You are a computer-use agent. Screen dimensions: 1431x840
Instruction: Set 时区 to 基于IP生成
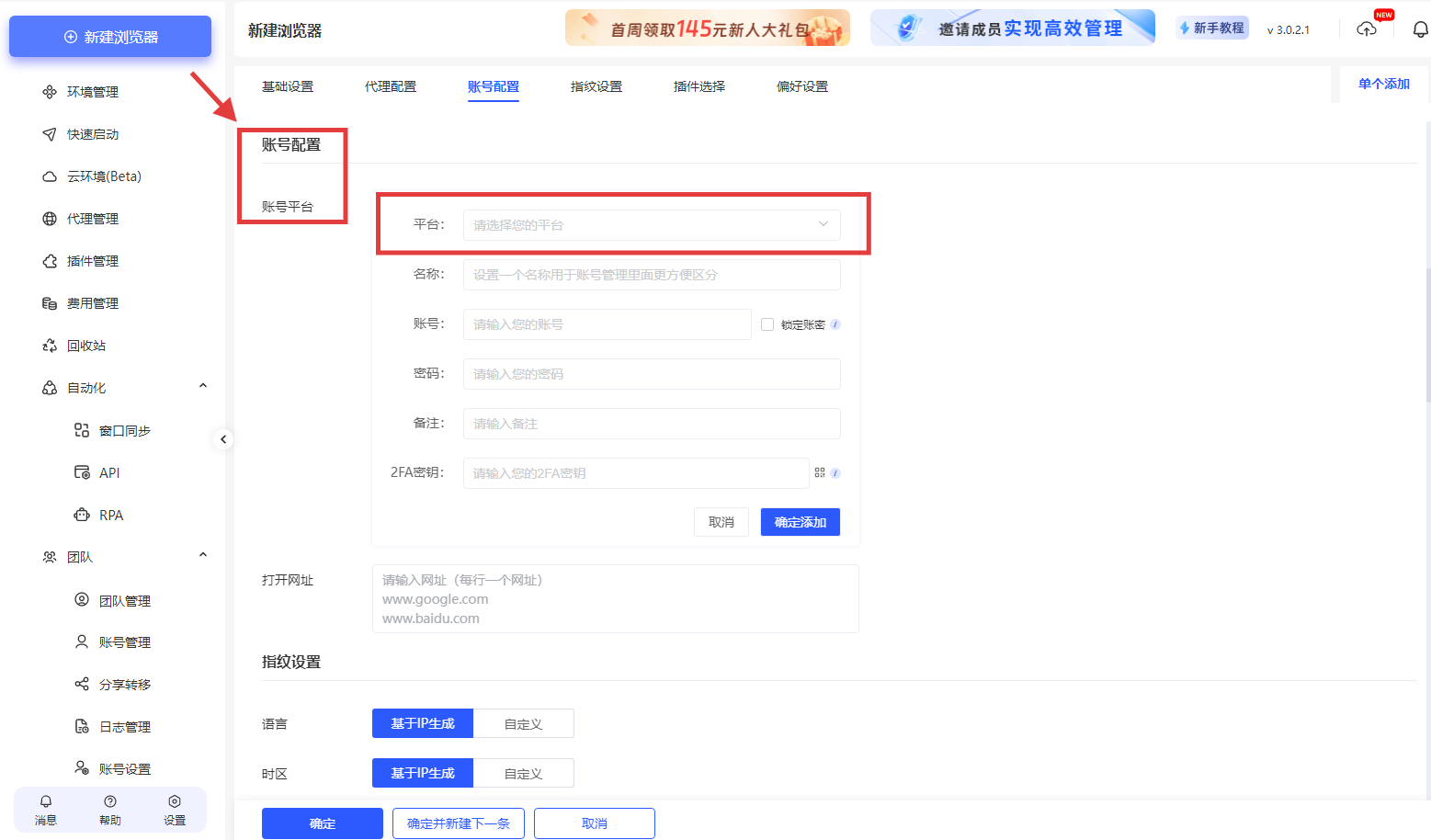pos(423,773)
